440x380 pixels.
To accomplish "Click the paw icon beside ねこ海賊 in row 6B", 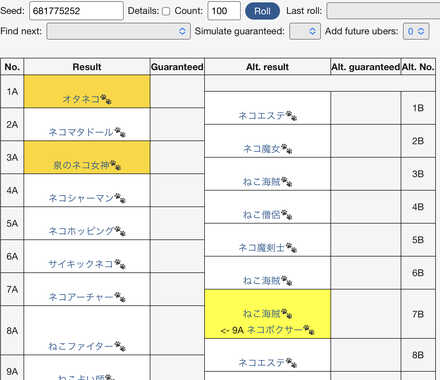I will click(x=287, y=281).
